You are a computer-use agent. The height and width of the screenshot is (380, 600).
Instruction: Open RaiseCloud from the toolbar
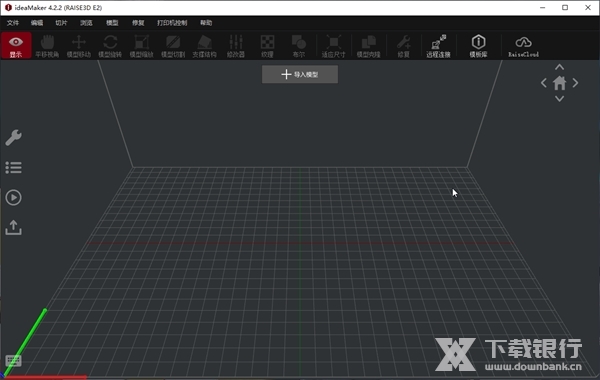pyautogui.click(x=523, y=46)
